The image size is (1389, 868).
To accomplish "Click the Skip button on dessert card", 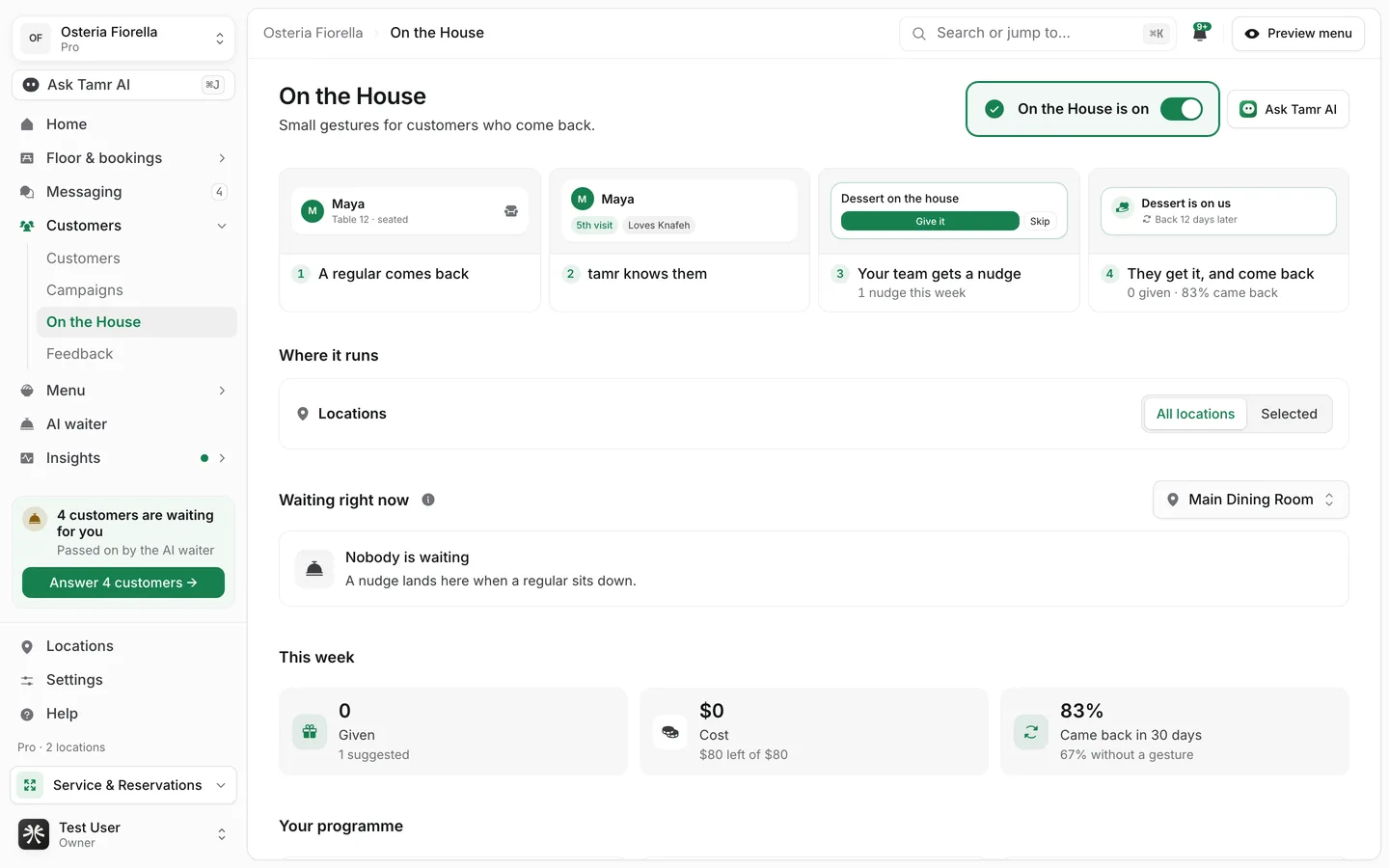I will 1040,221.
